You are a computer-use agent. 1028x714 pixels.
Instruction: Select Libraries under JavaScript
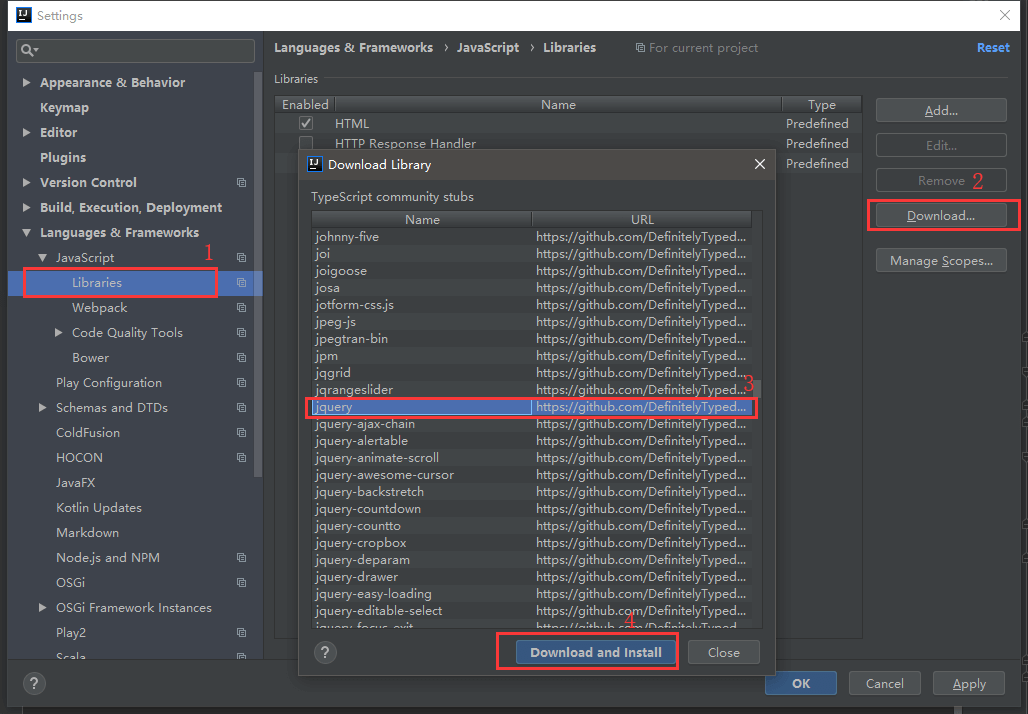(97, 283)
